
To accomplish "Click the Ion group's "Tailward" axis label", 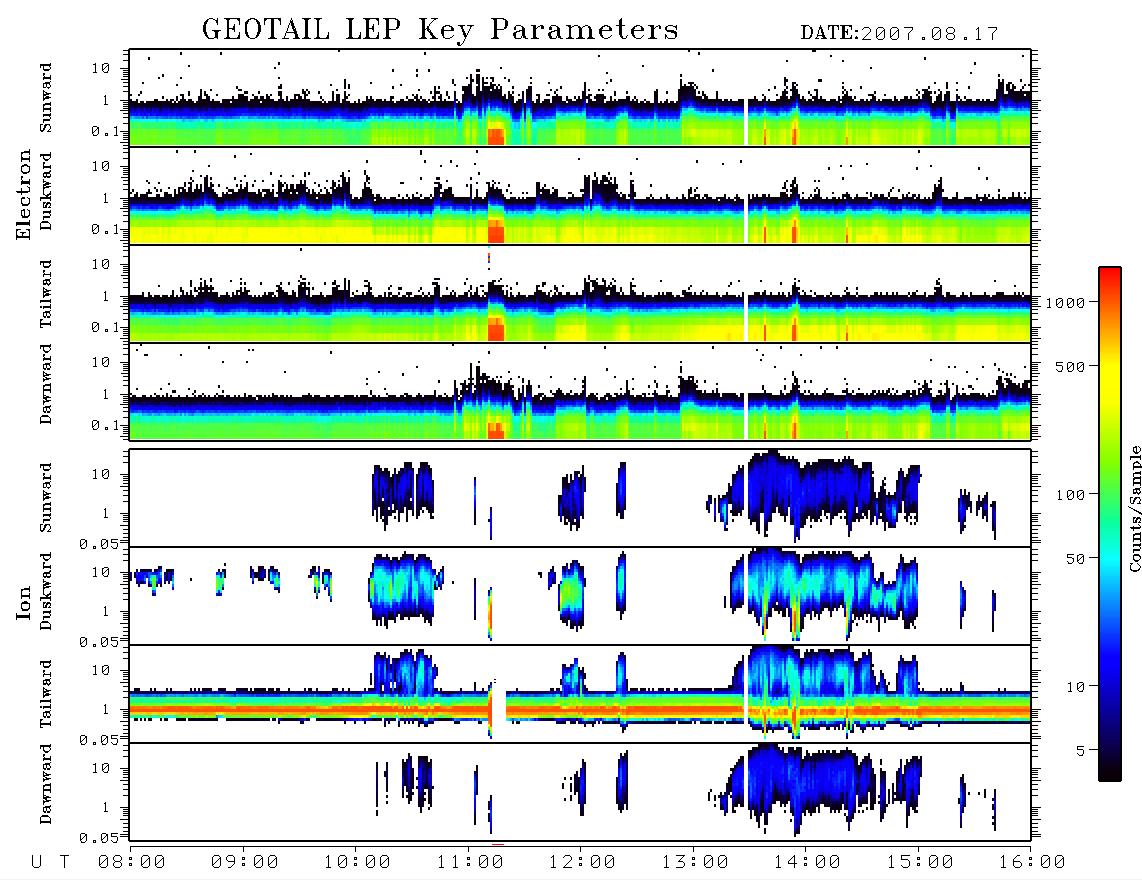I will [x=46, y=694].
